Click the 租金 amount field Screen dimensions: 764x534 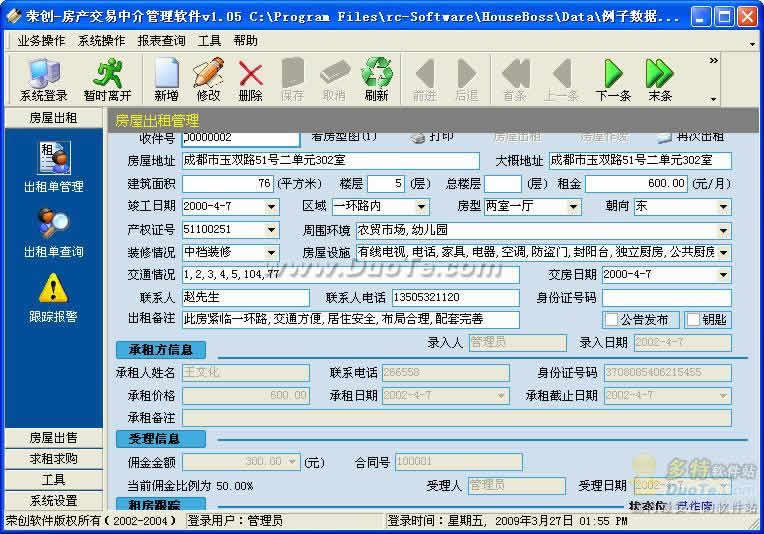pyautogui.click(x=636, y=184)
